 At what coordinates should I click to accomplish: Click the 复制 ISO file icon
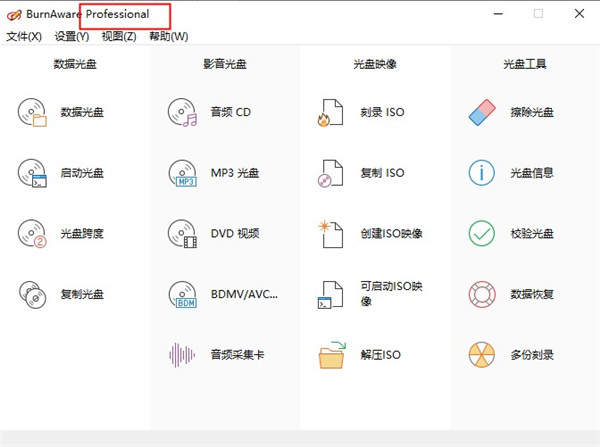[x=330, y=173]
